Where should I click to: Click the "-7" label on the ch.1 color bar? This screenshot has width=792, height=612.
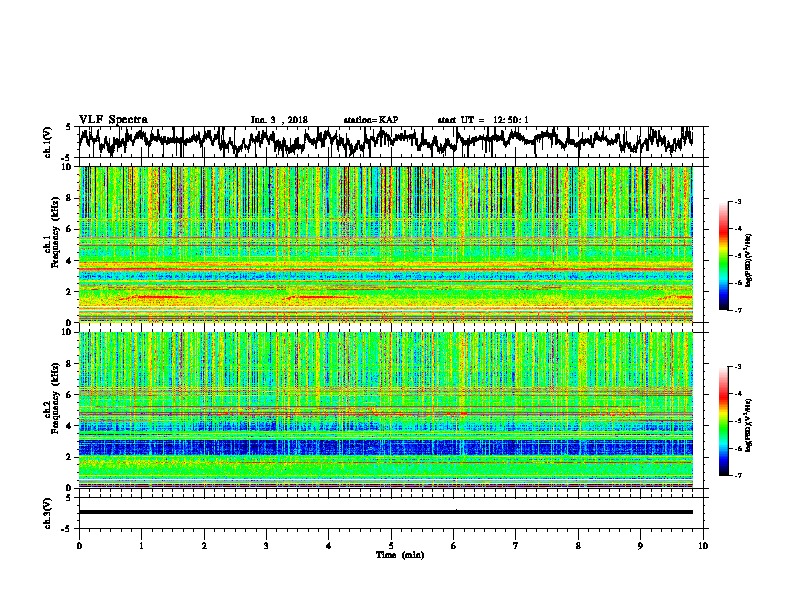tap(737, 310)
